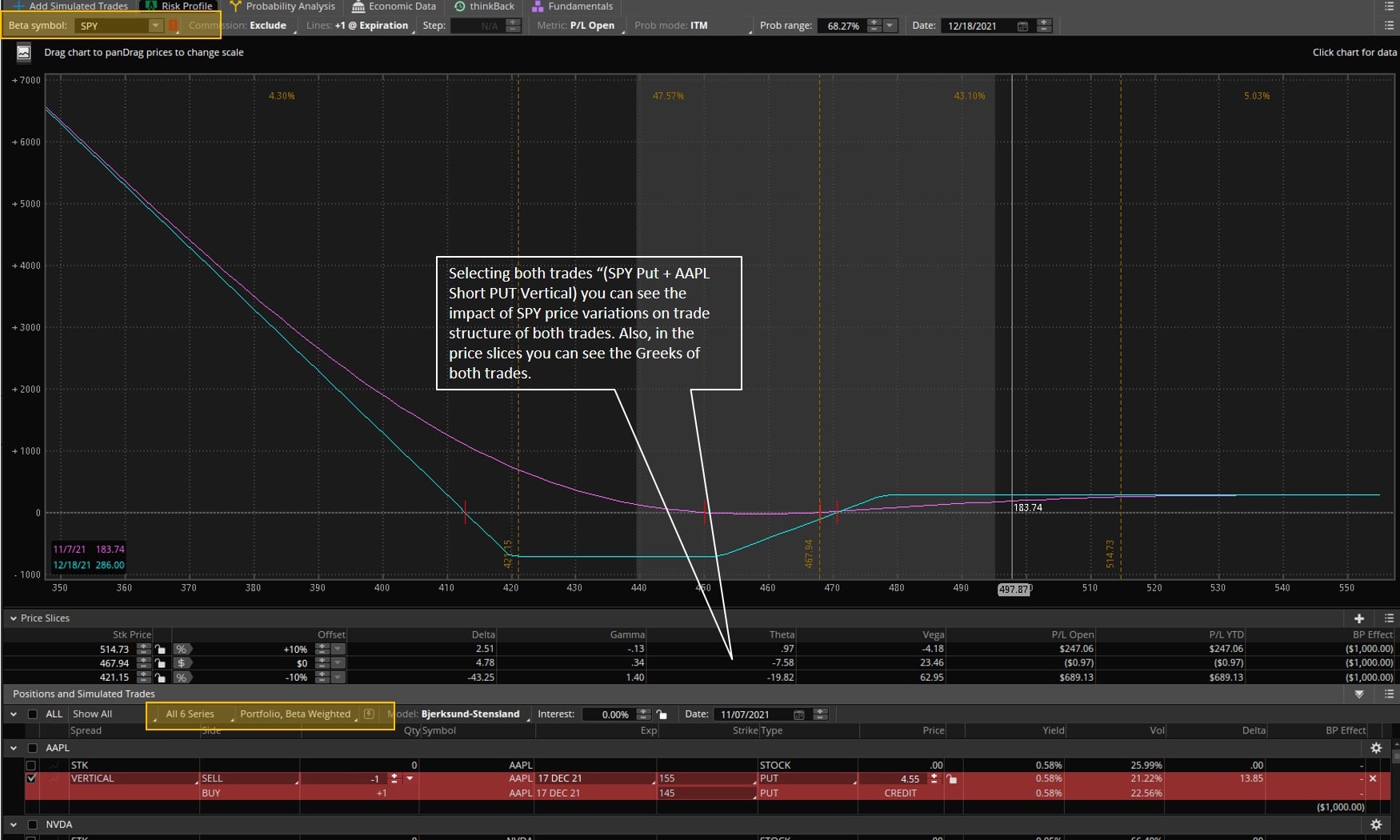The height and width of the screenshot is (840, 1400).
Task: Open settings gear for the AAPL group
Action: pyautogui.click(x=1376, y=748)
